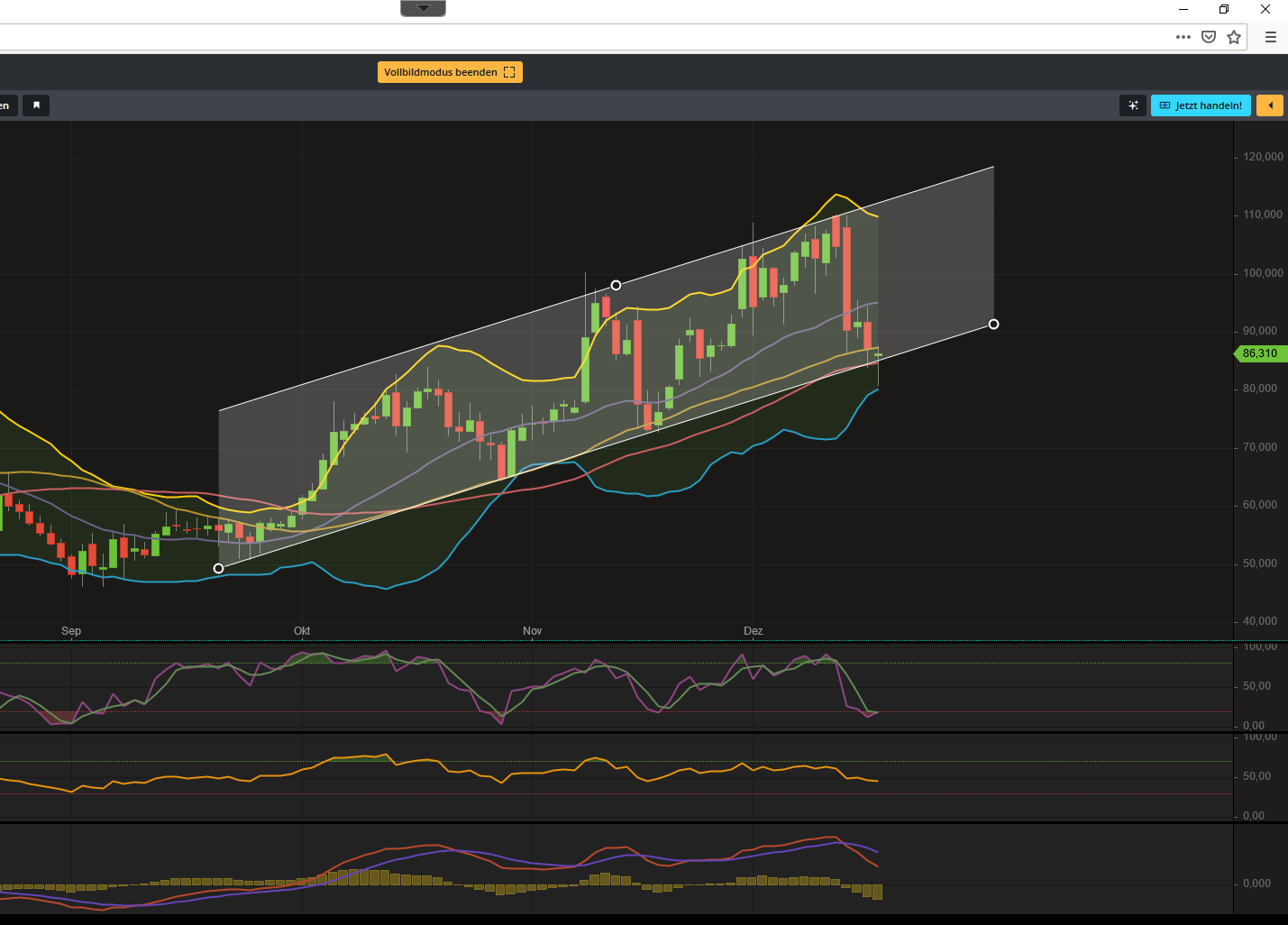Click the 120,000 price axis label

1263,157
